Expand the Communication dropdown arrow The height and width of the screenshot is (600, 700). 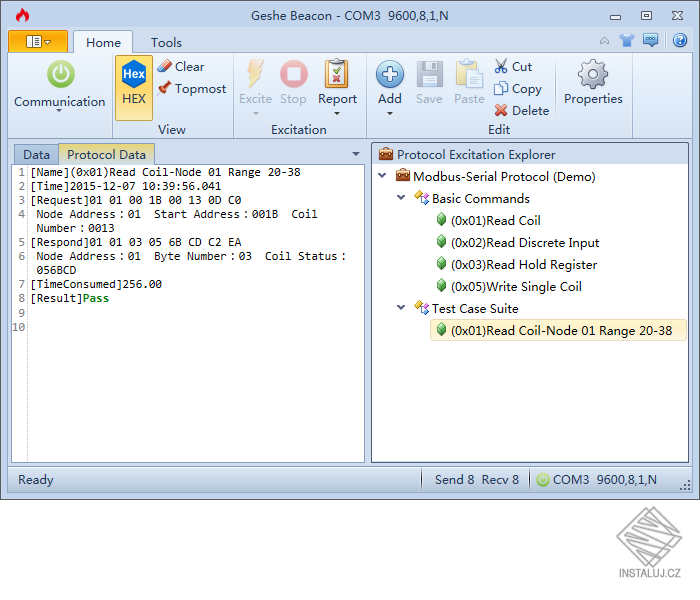(x=59, y=111)
